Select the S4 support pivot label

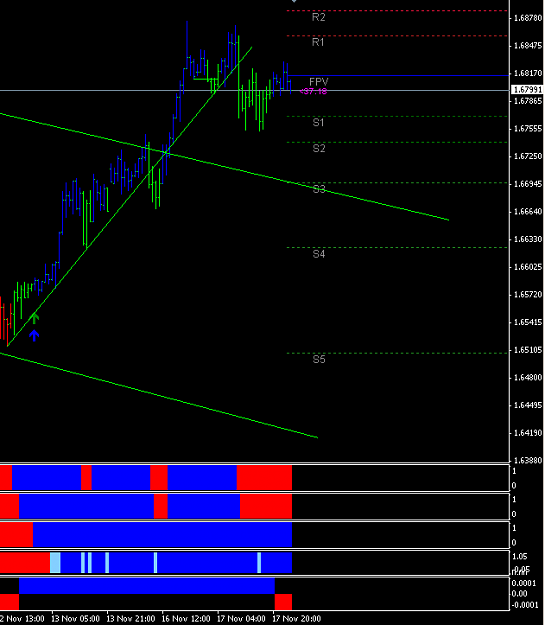pos(319,254)
